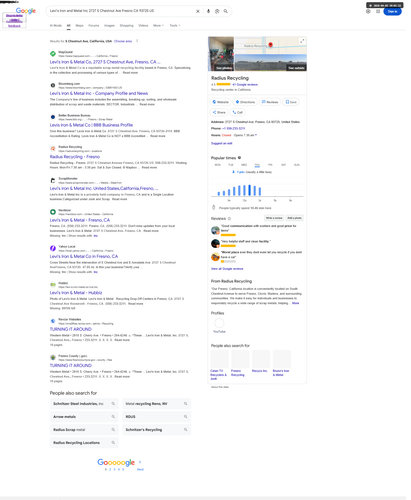The image size is (411, 500).
Task: Click search icon beside Schnitzer's Recycling
Action: tap(185, 430)
